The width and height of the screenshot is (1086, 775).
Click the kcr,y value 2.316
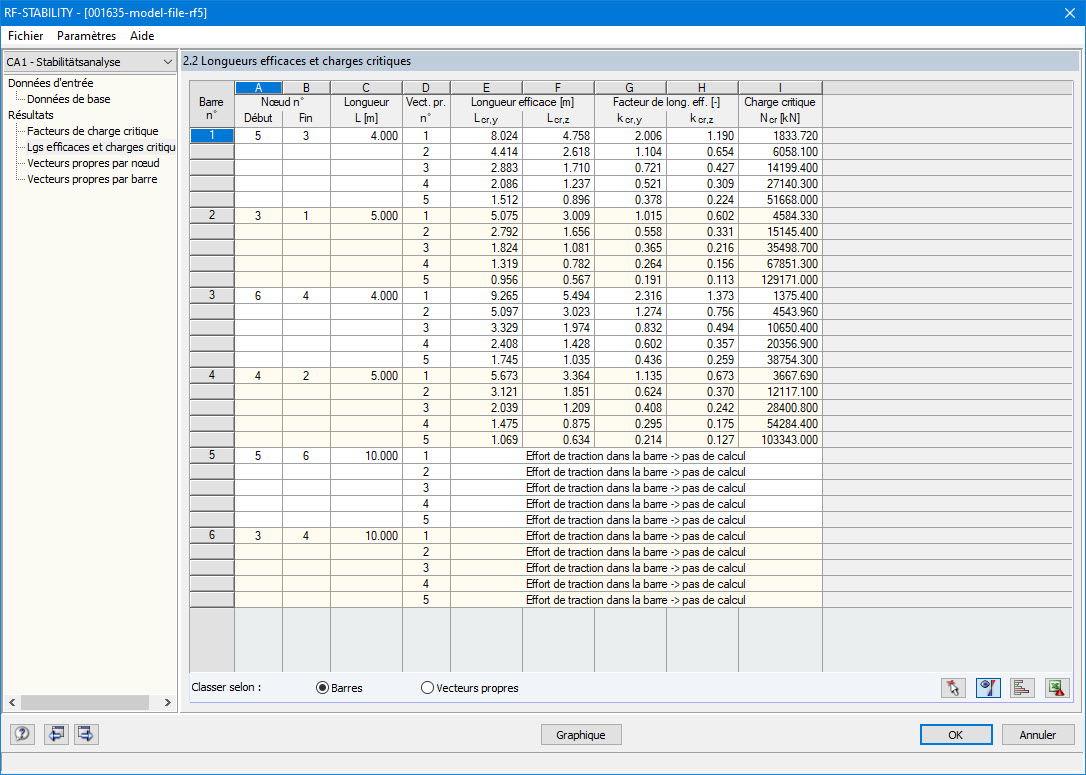pyautogui.click(x=630, y=296)
